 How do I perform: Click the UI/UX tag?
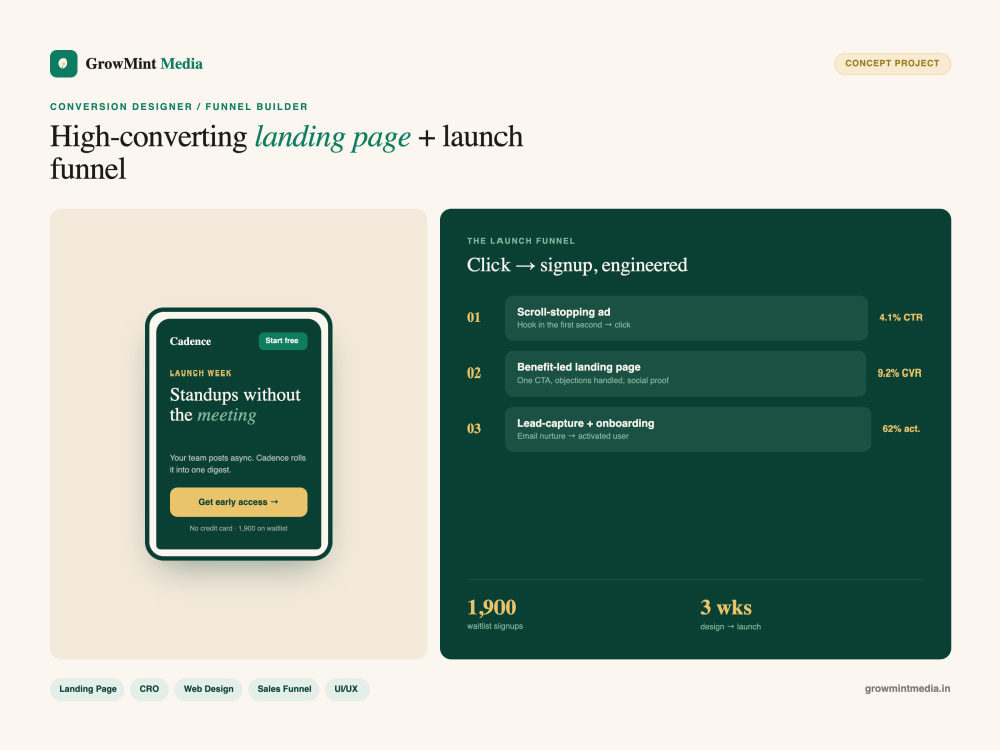[346, 689]
